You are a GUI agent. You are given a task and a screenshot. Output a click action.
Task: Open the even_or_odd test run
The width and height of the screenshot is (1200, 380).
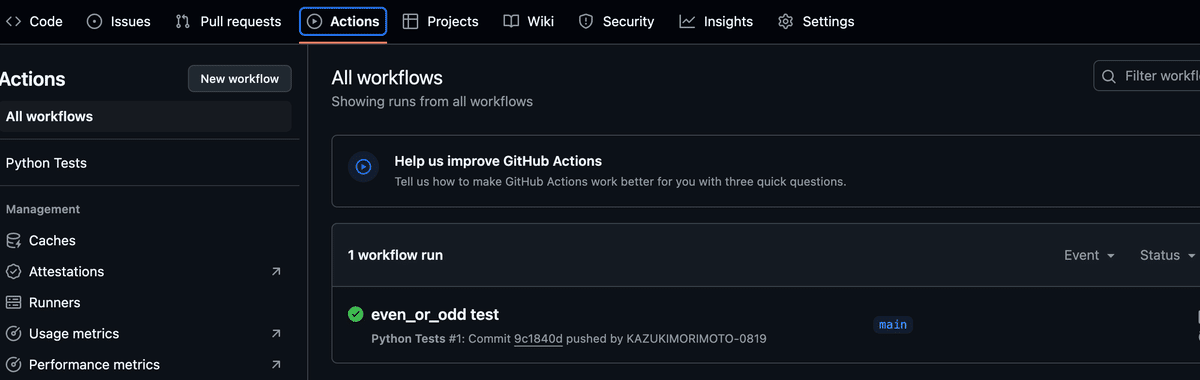[435, 314]
